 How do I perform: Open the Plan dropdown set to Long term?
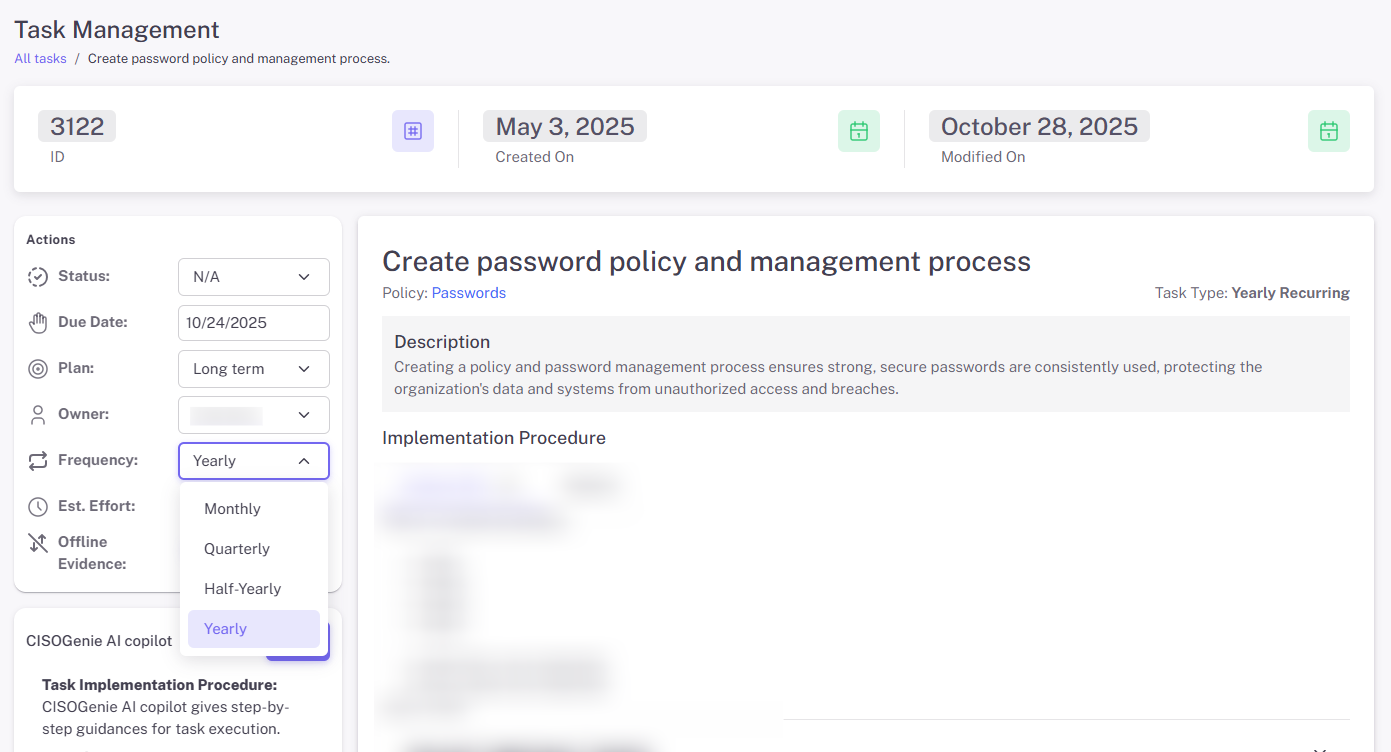tap(253, 369)
